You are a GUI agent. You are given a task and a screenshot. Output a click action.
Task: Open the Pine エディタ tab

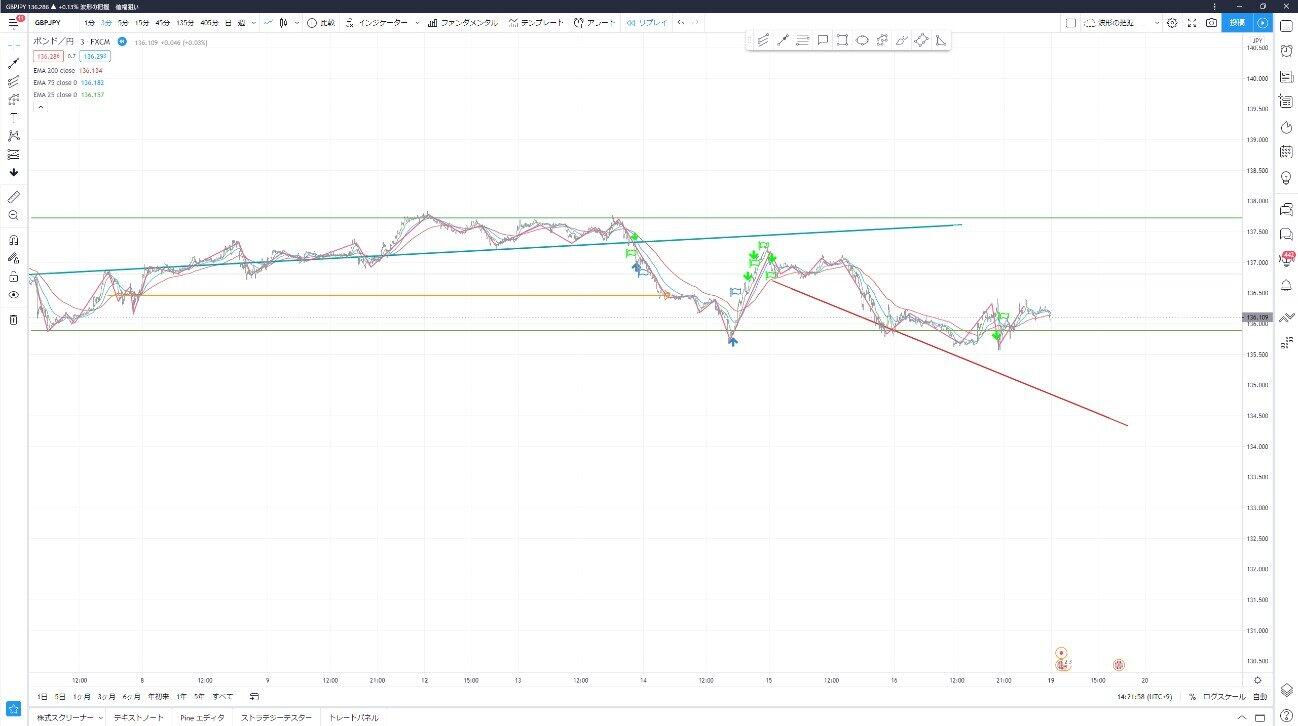[x=200, y=718]
